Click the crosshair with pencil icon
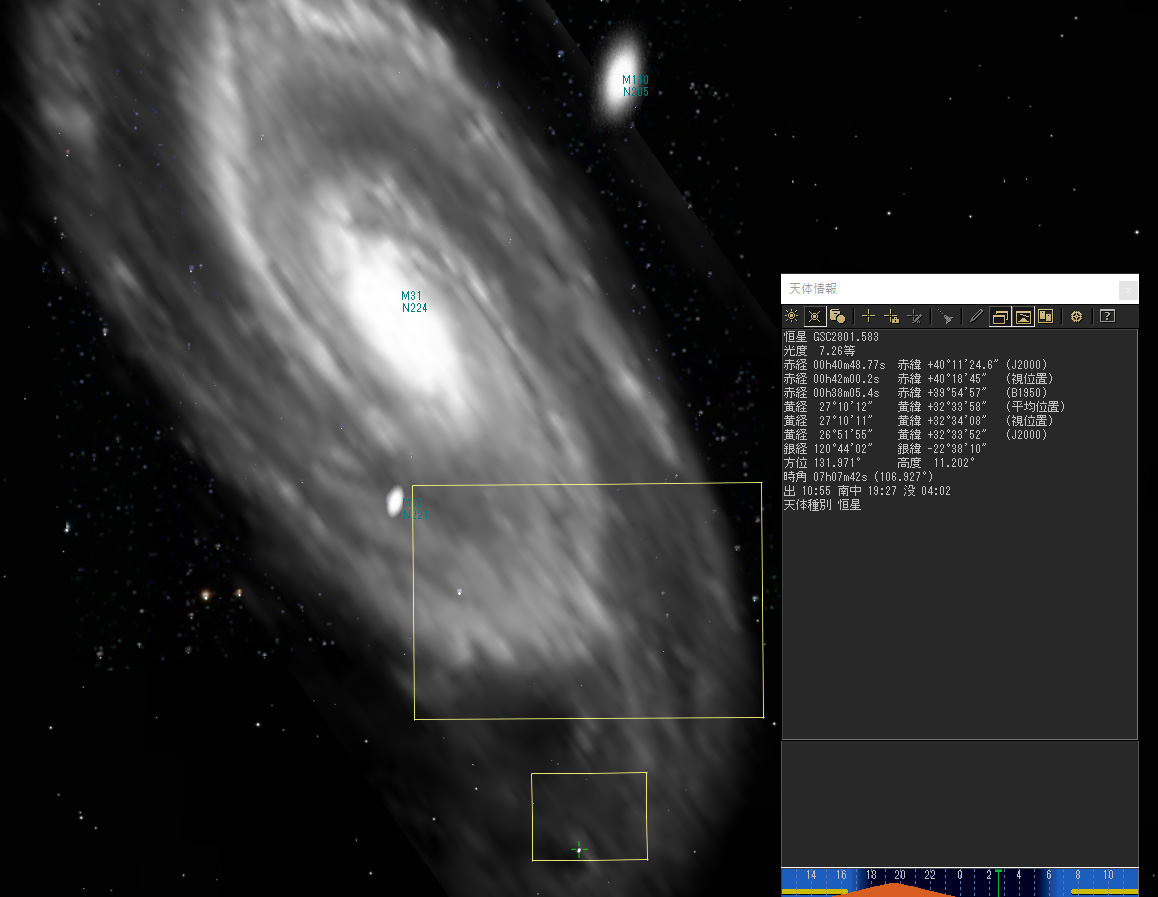This screenshot has height=897, width=1158. [x=914, y=317]
